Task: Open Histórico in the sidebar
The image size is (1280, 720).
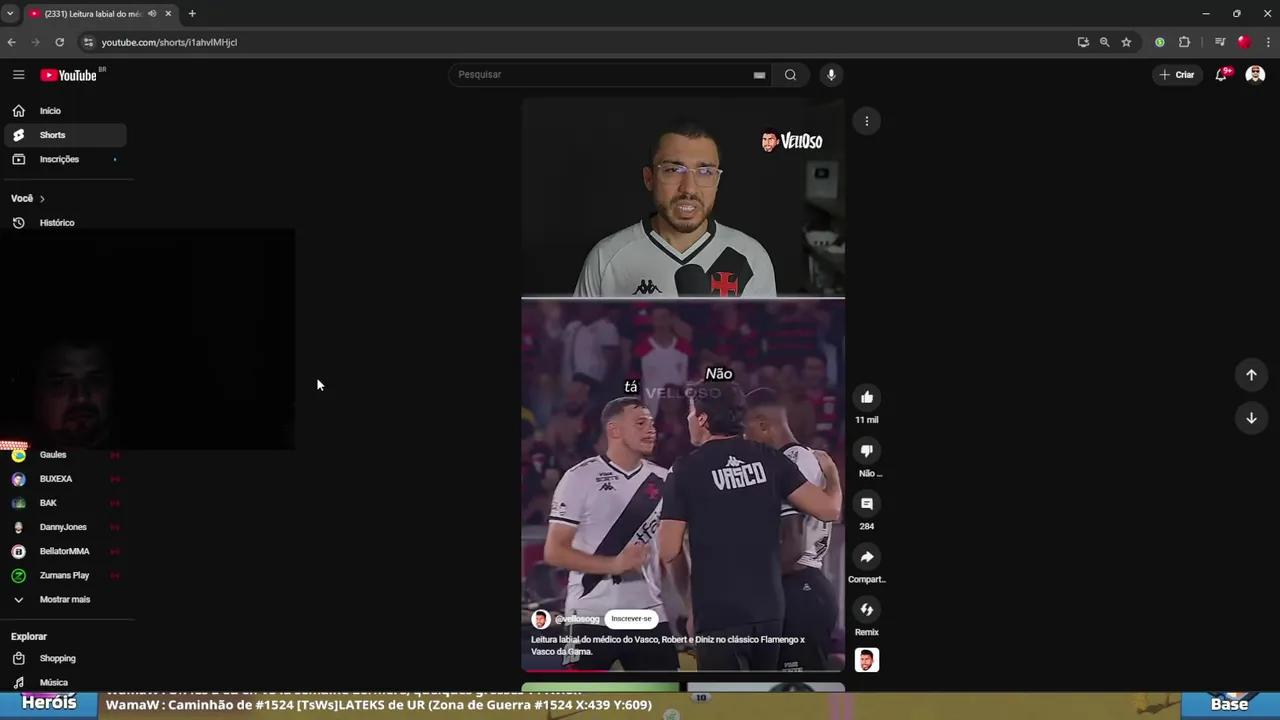Action: [x=65, y=223]
